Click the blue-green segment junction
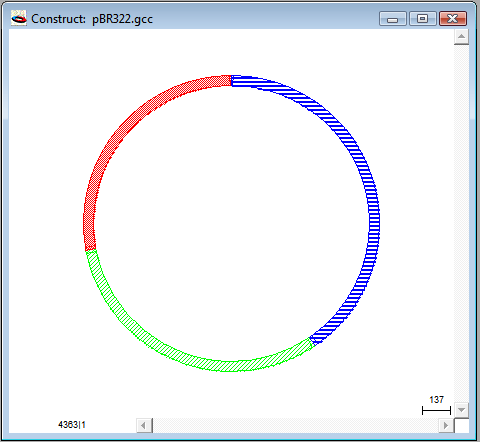This screenshot has height=442, width=480. click(312, 342)
